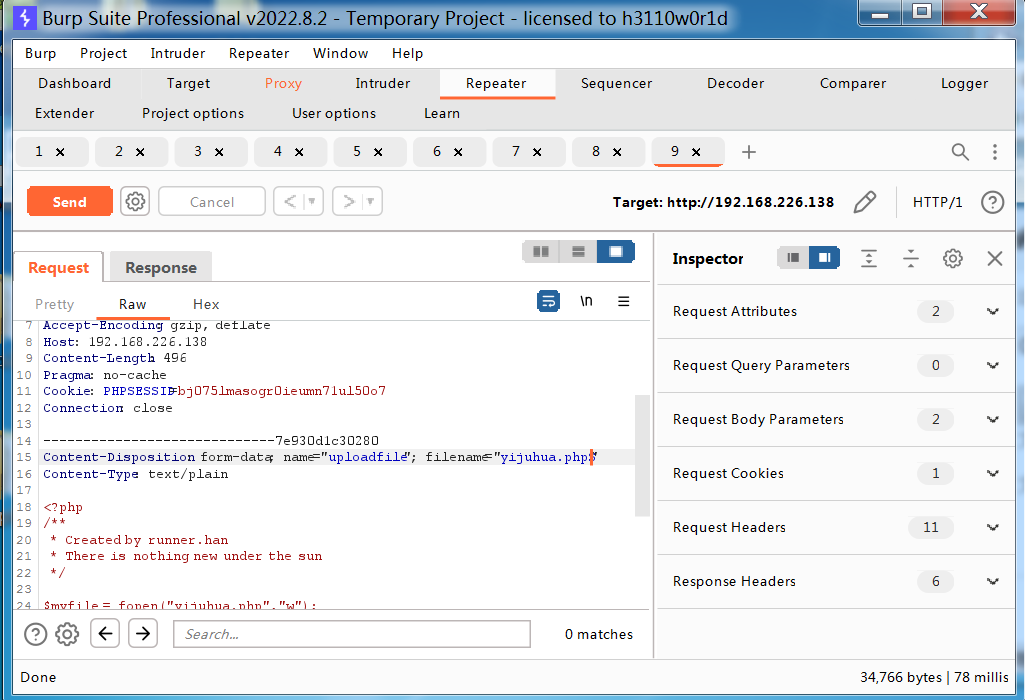Open request editor hamburger menu
1025x700 pixels.
(624, 301)
